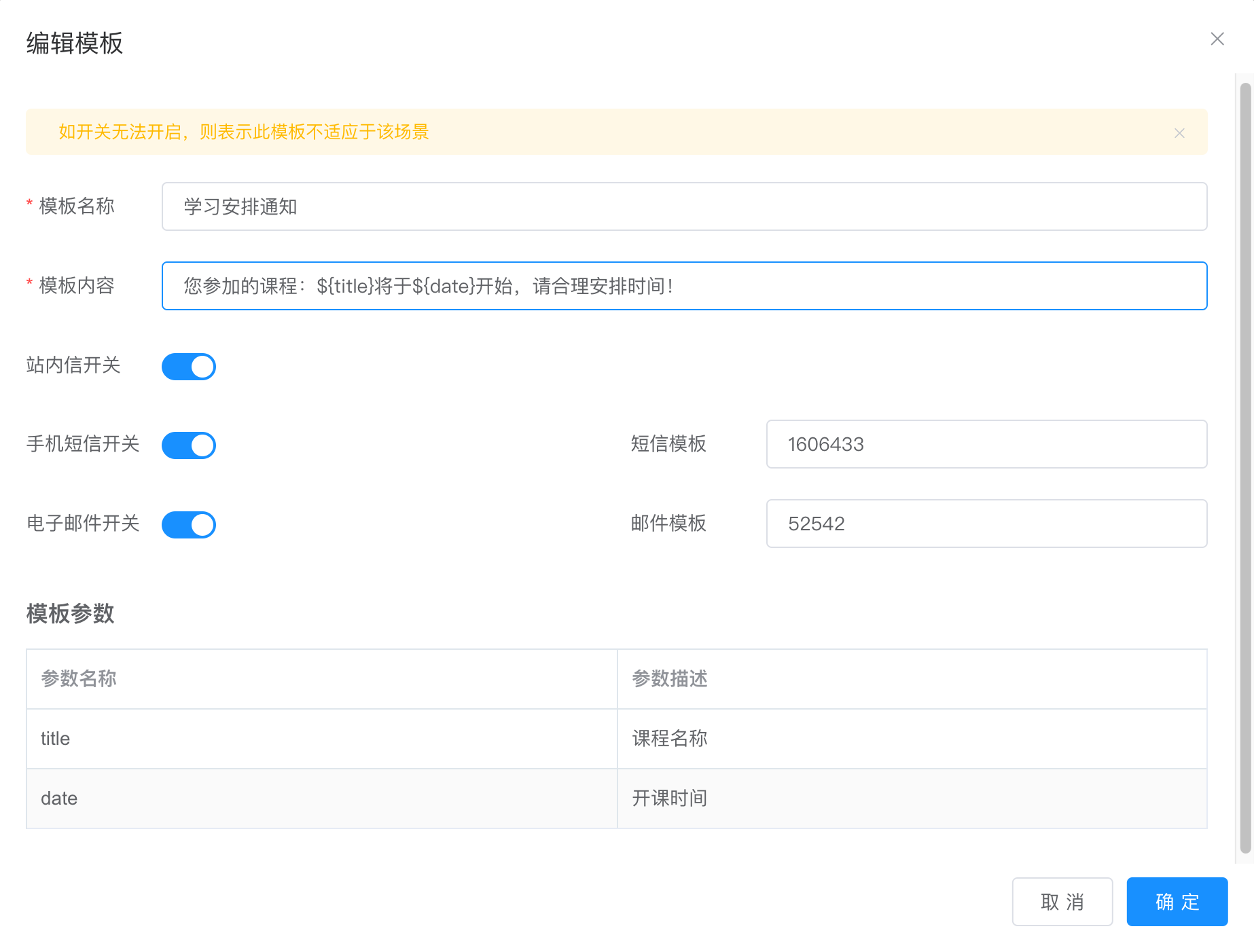Viewport: 1254px width, 952px height.
Task: Click the 参数描述 column header
Action: (912, 679)
